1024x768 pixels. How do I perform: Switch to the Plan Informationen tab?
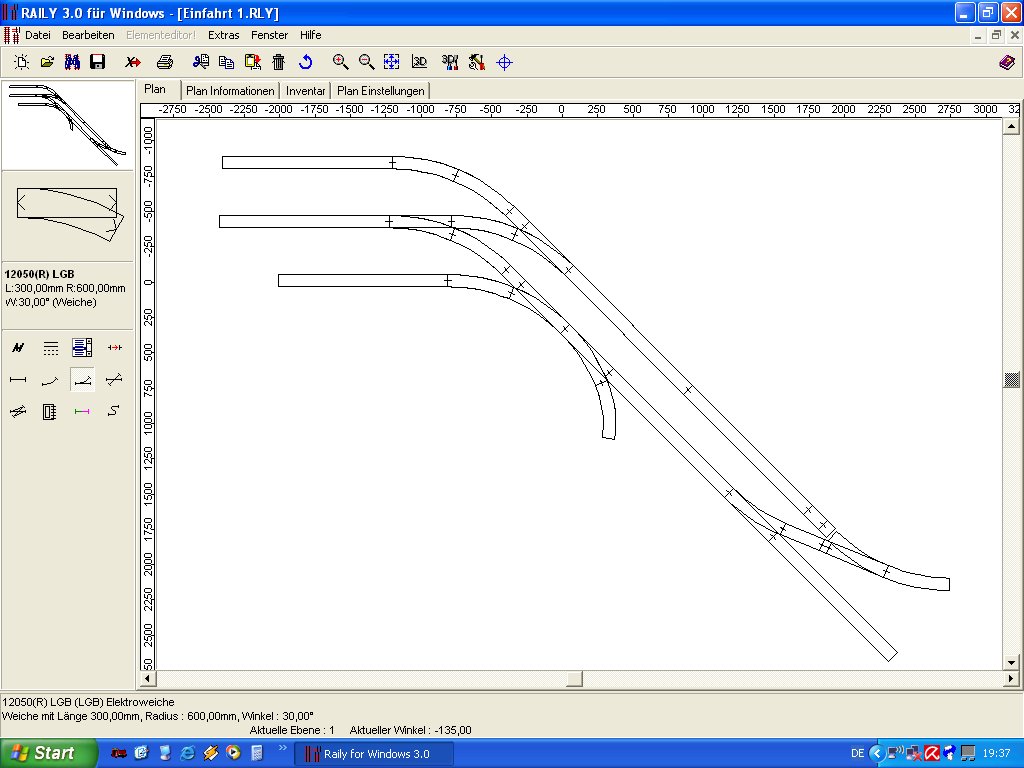coord(230,91)
